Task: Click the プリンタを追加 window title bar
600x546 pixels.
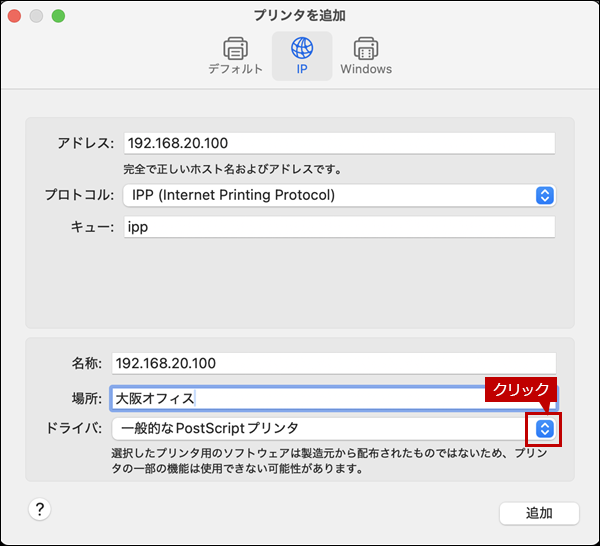Action: pos(300,15)
